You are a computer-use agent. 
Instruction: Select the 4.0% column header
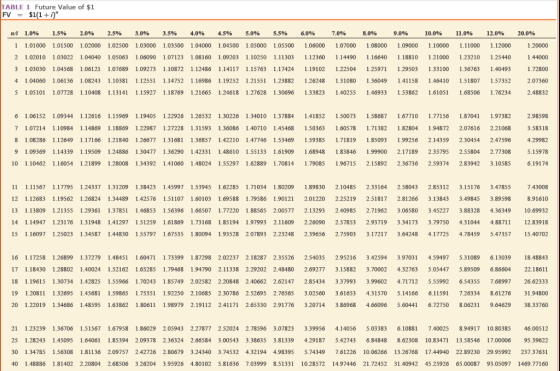tap(197, 34)
